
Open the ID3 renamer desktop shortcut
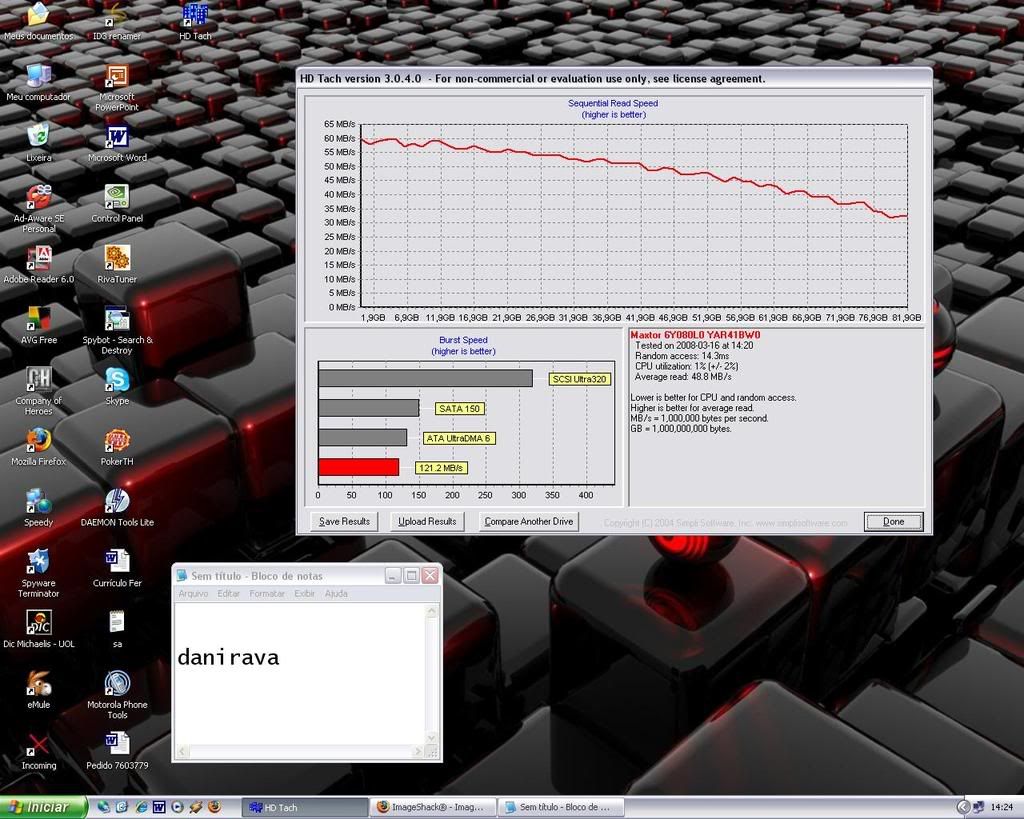click(x=117, y=16)
